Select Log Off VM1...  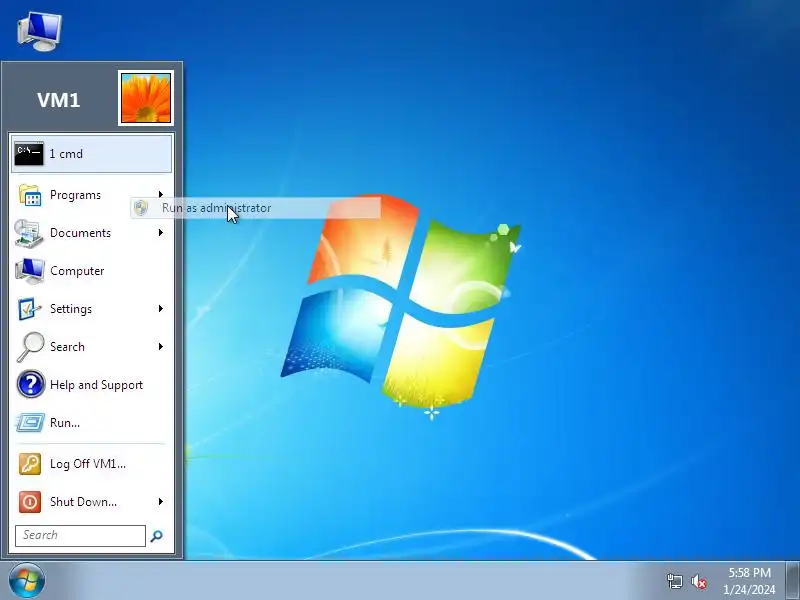coord(92,464)
